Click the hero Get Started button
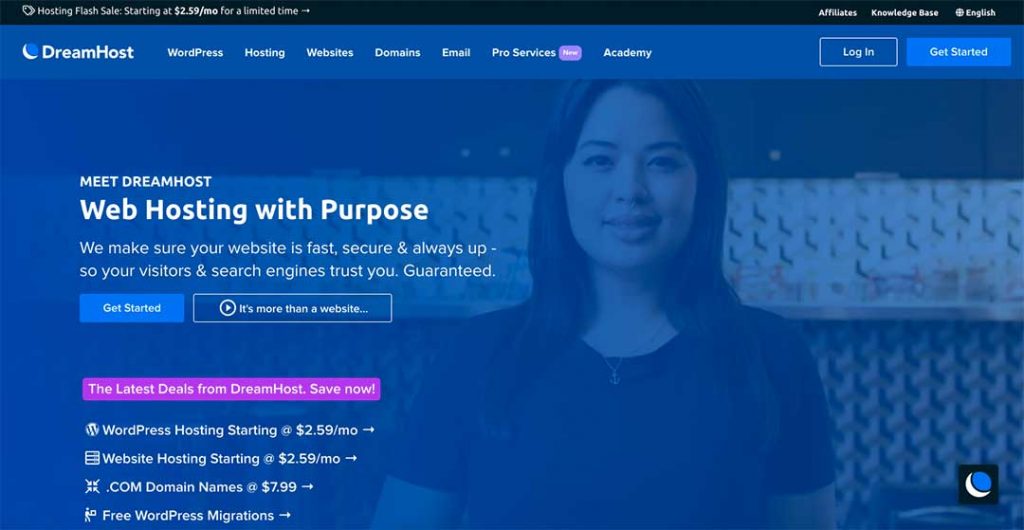The width and height of the screenshot is (1024, 530). pyautogui.click(x=132, y=308)
